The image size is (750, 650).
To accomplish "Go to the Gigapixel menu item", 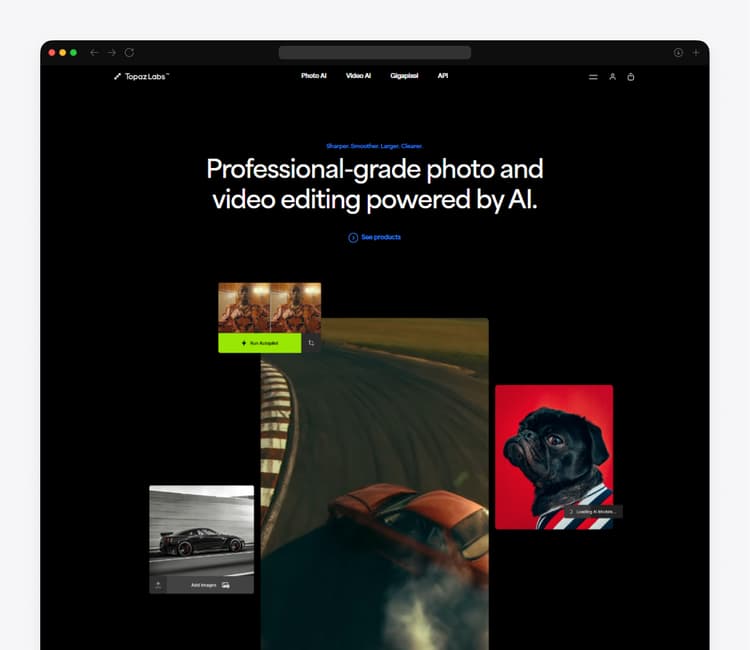I will click(404, 76).
